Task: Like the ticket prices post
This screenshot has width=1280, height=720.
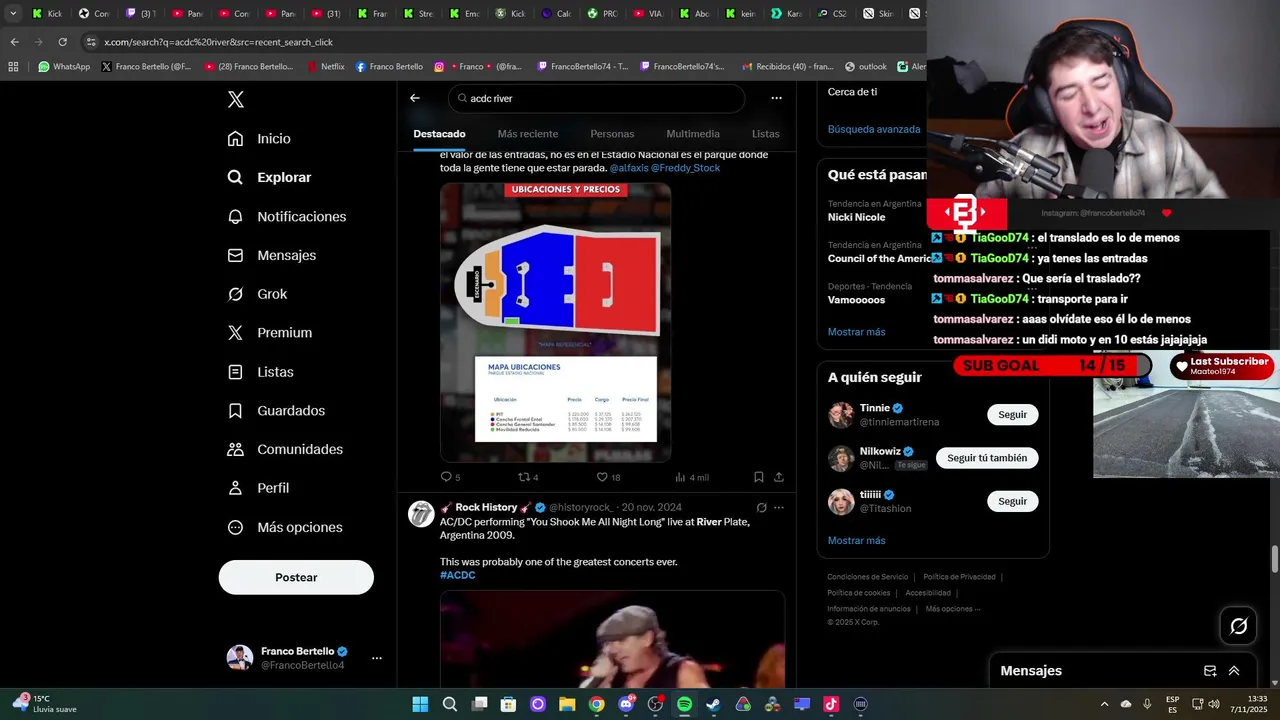Action: pyautogui.click(x=608, y=477)
